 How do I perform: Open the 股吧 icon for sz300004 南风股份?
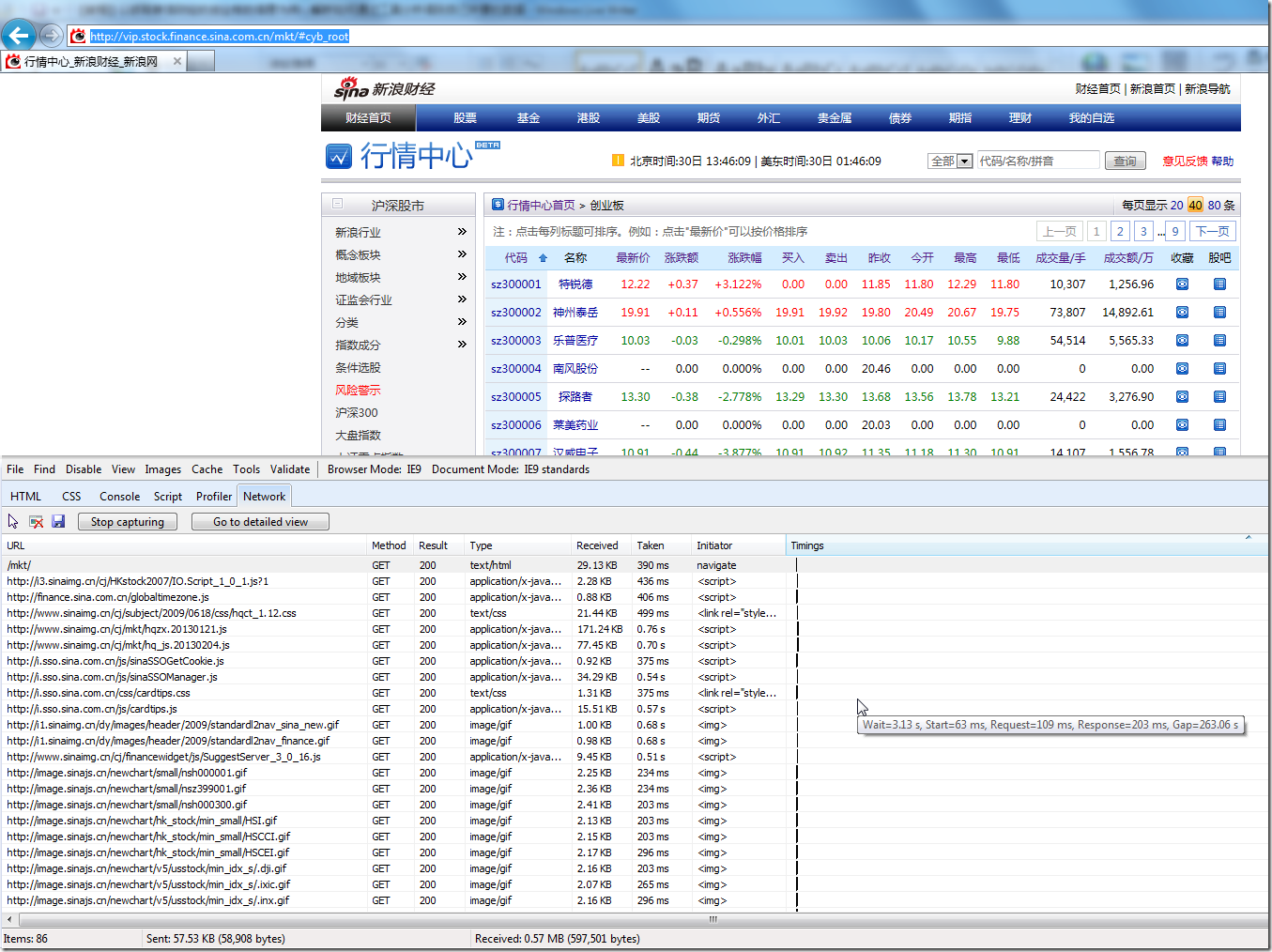pos(1219,368)
